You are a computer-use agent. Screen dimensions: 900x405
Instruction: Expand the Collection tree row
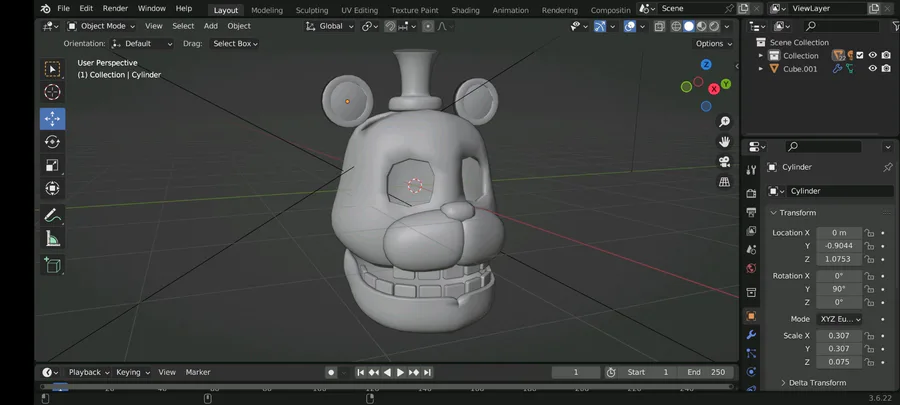pyautogui.click(x=761, y=56)
